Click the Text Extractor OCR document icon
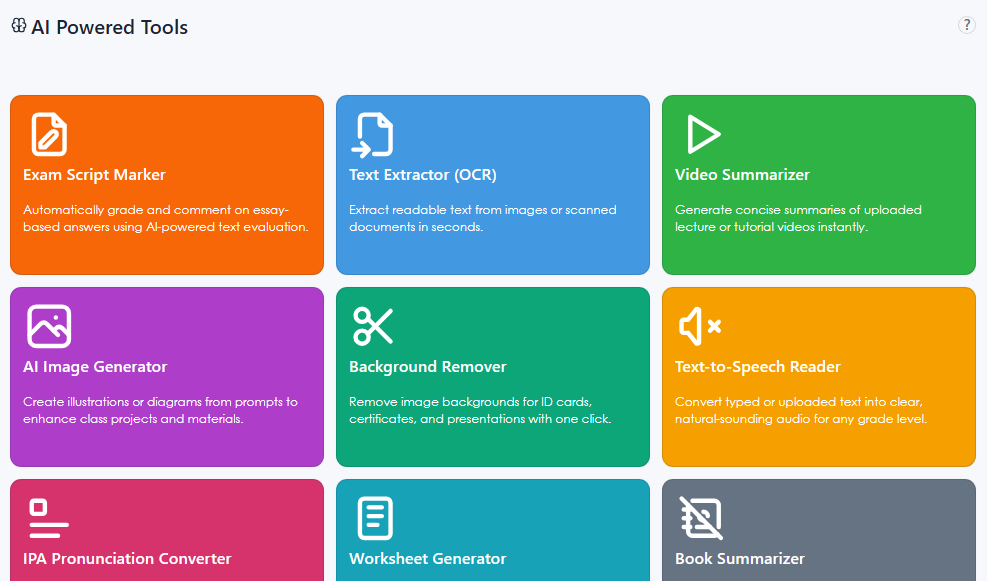The image size is (987, 581). click(373, 134)
